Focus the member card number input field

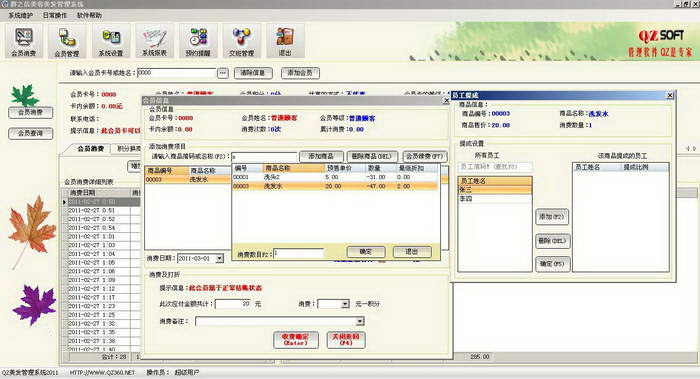[x=176, y=73]
